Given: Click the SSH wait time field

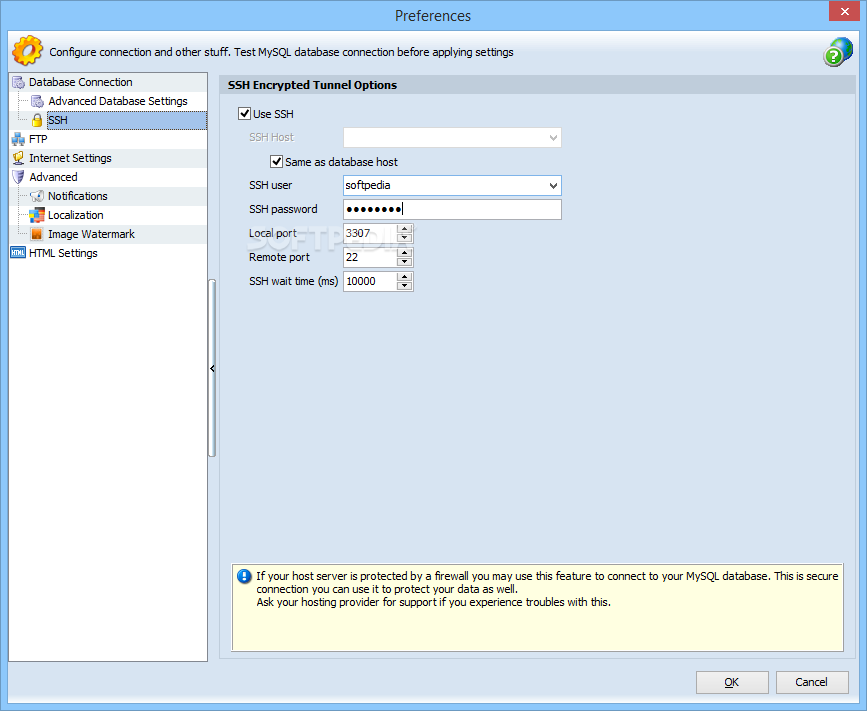Looking at the screenshot, I should [370, 281].
